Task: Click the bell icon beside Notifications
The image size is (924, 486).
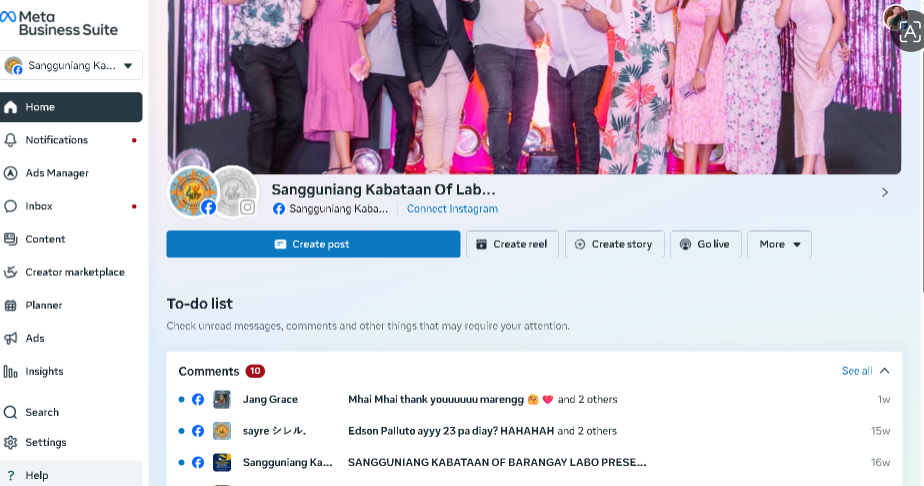Action: [x=11, y=140]
